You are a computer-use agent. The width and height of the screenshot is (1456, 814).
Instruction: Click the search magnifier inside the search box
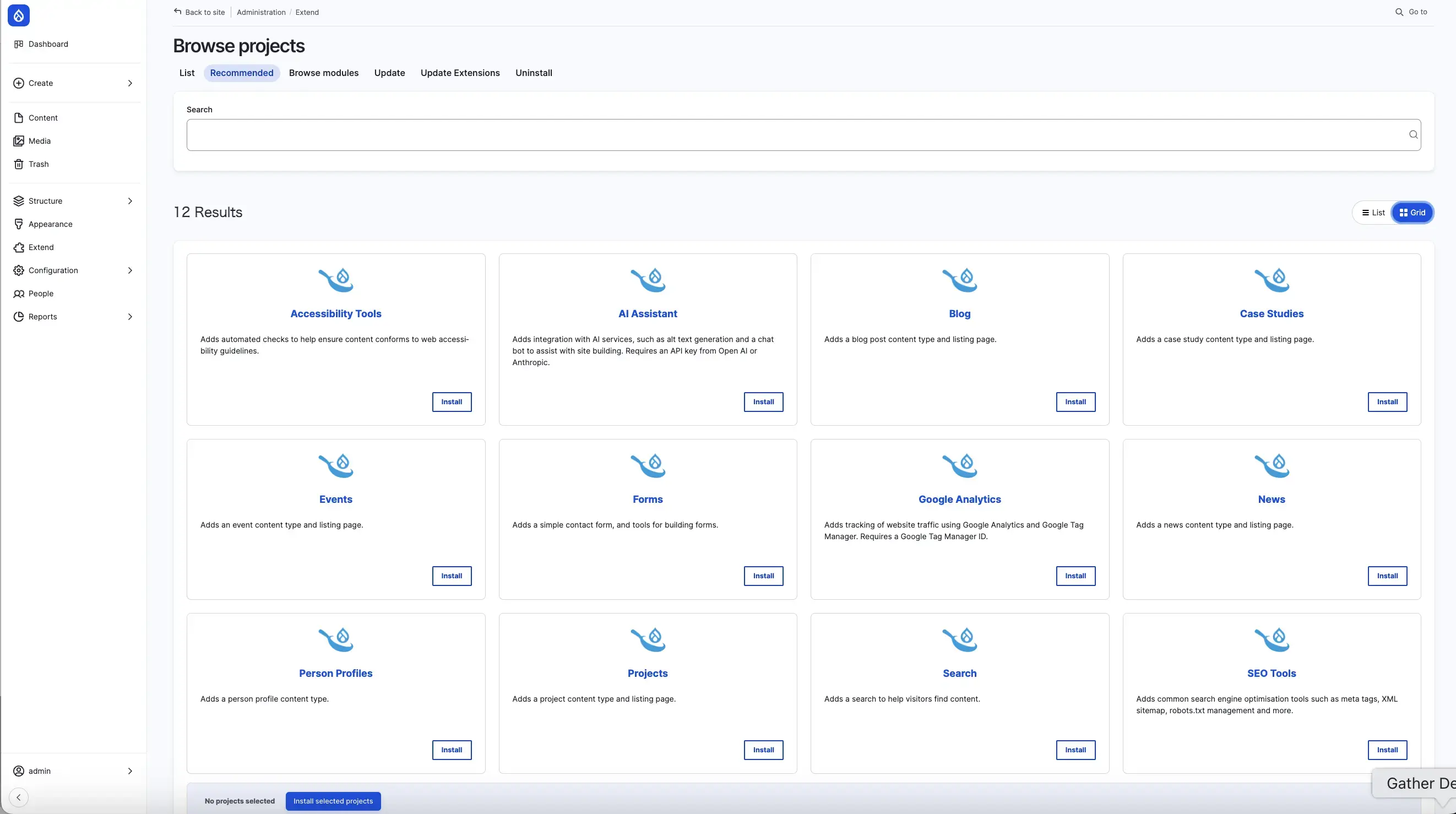click(x=1412, y=134)
